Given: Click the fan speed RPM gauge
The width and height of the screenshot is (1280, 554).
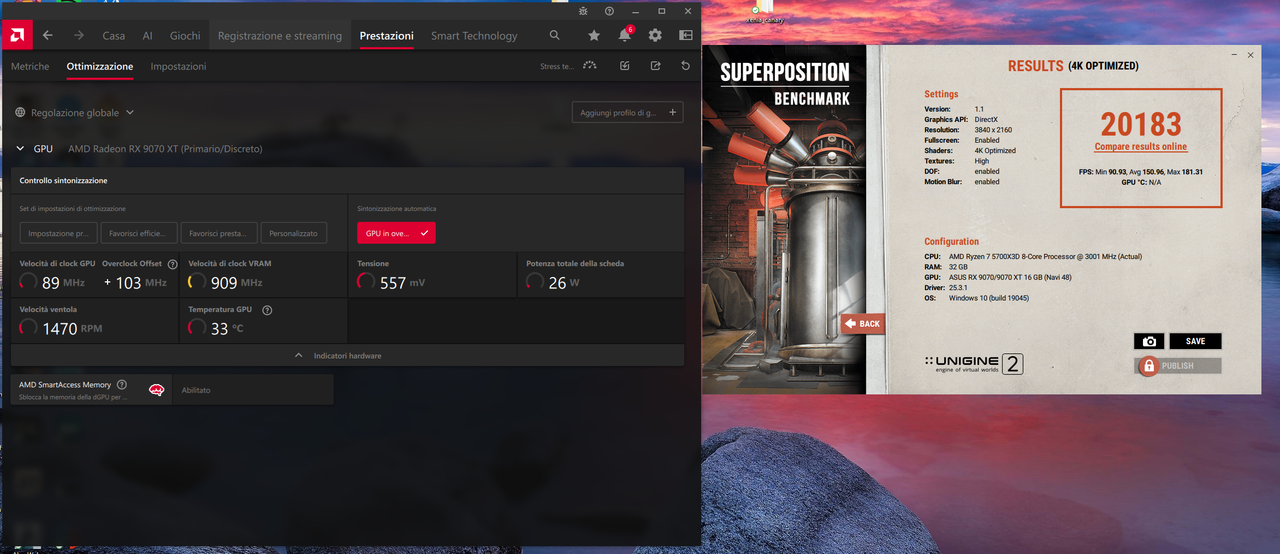Looking at the screenshot, I should [x=29, y=327].
